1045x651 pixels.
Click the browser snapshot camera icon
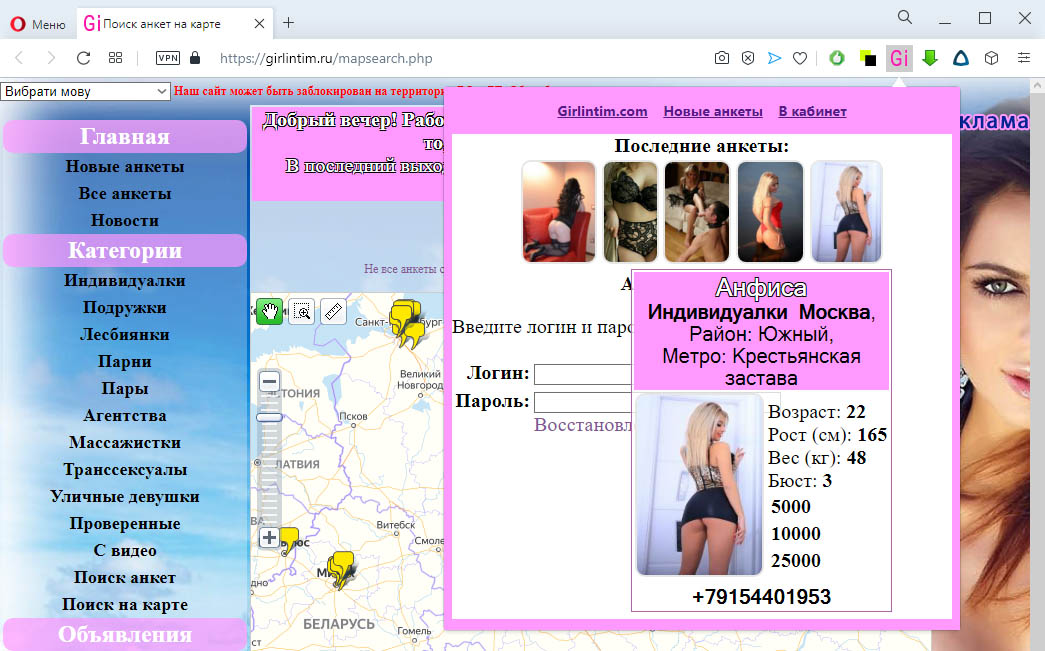click(x=722, y=59)
